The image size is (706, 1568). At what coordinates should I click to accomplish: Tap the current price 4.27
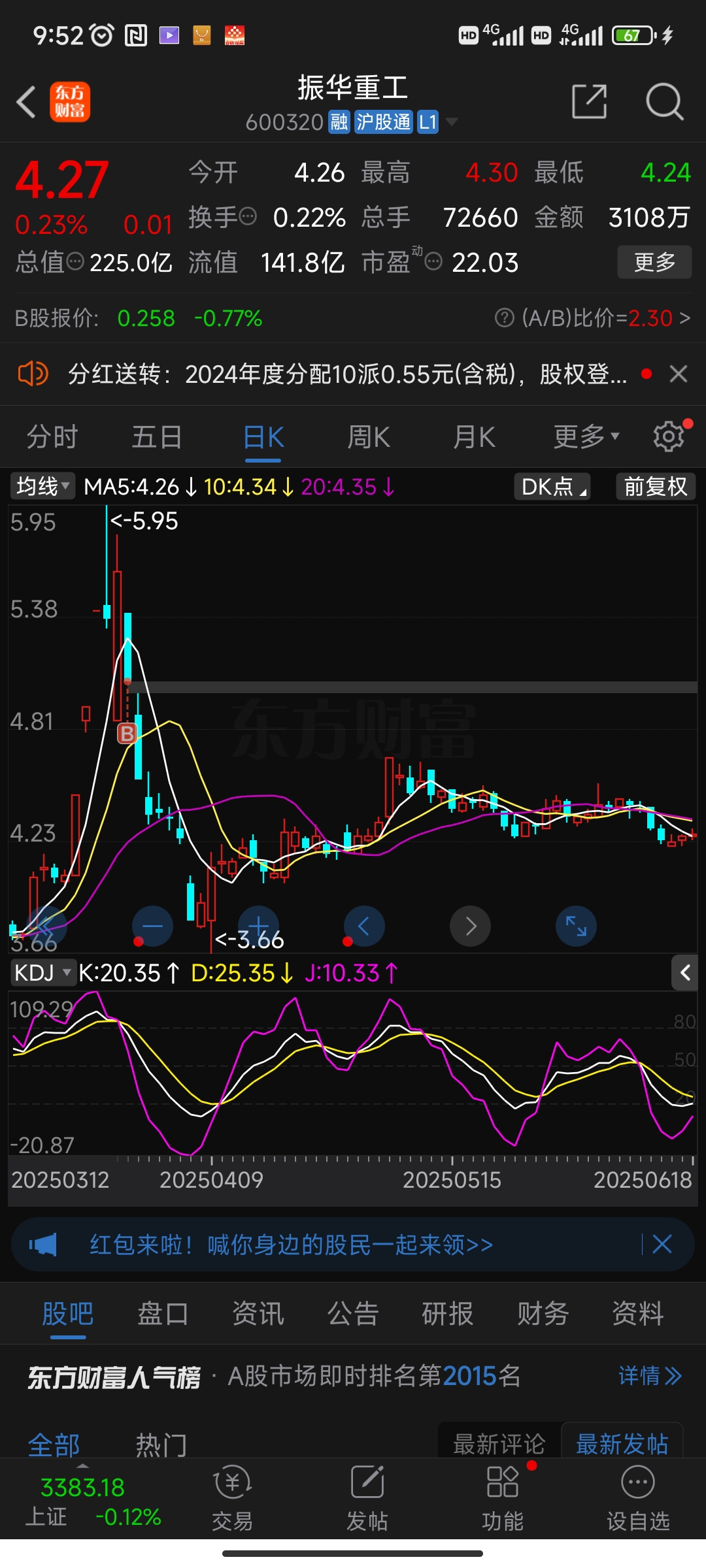click(x=62, y=180)
